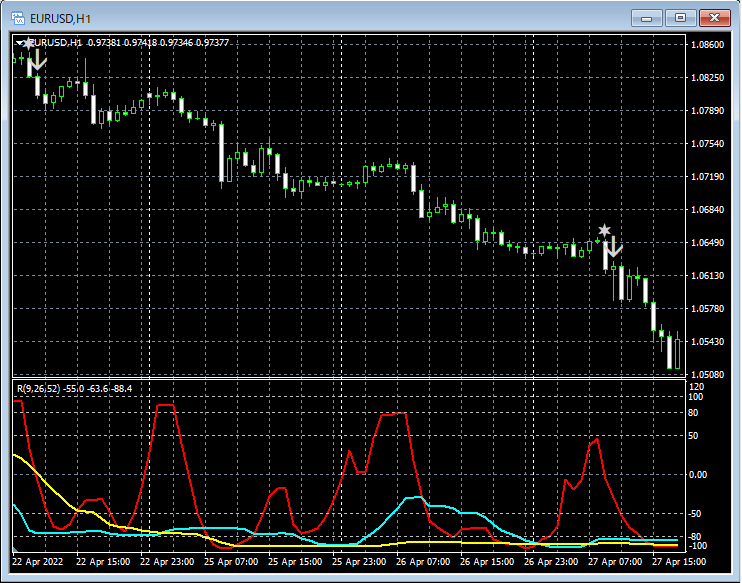Viewport: 742px width, 583px height.
Task: Click the down arrow signal at chart's top-left
Action: [x=37, y=61]
